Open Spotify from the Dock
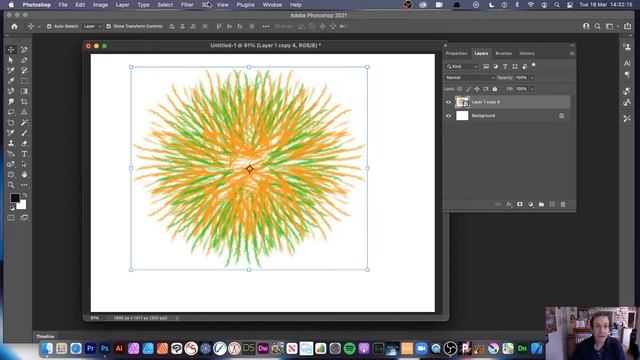Screen dimensions: 640x360 349,349
